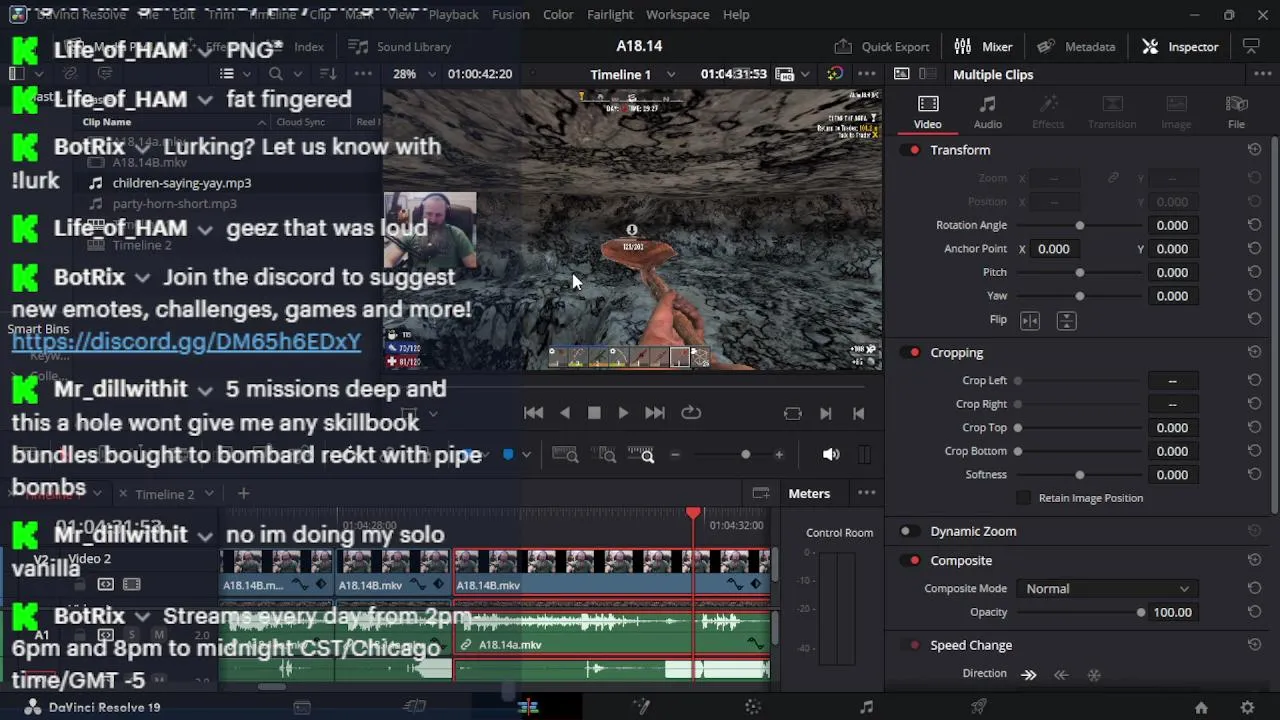Select the Timeline 2 tab

tap(164, 494)
